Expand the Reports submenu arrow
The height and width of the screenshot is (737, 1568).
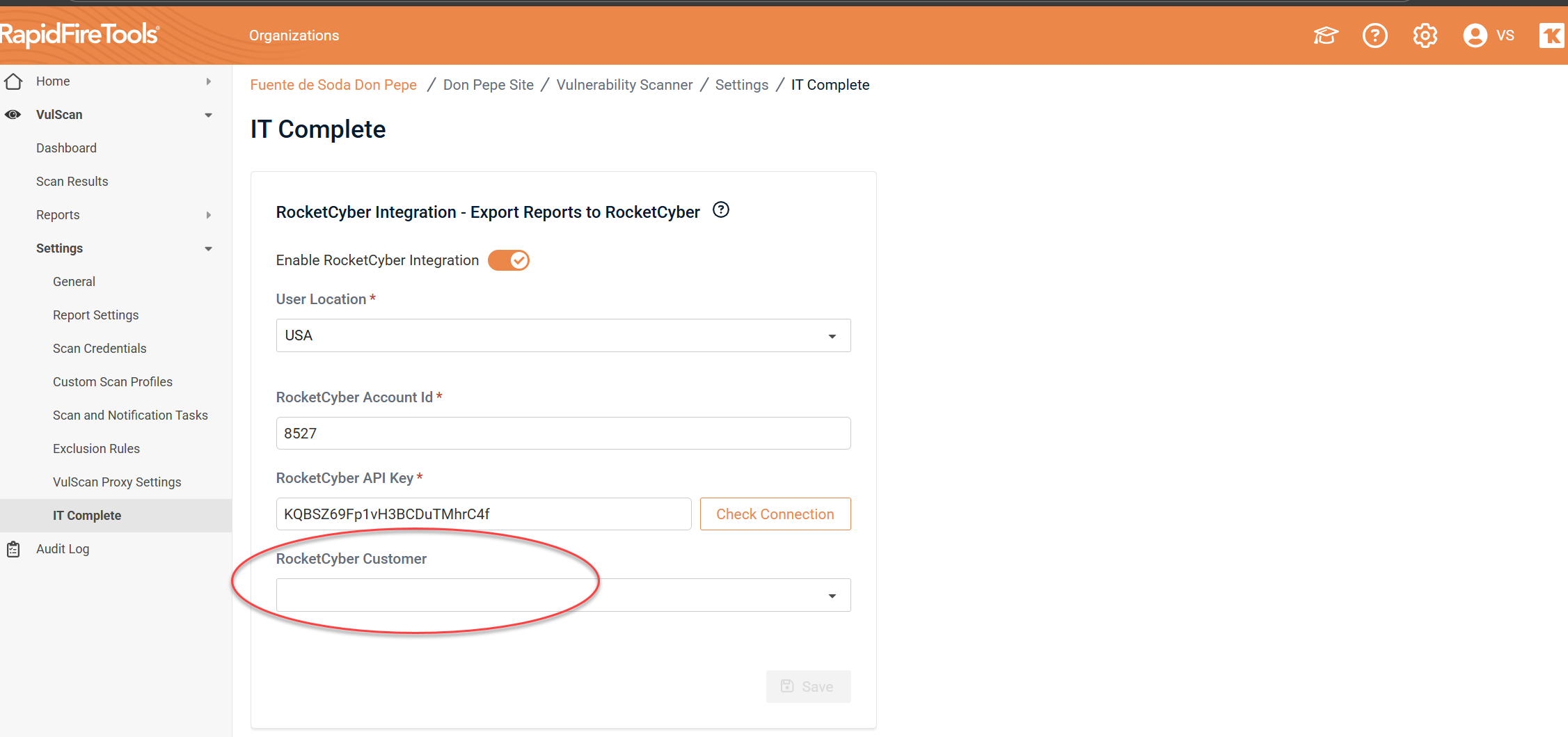tap(208, 215)
